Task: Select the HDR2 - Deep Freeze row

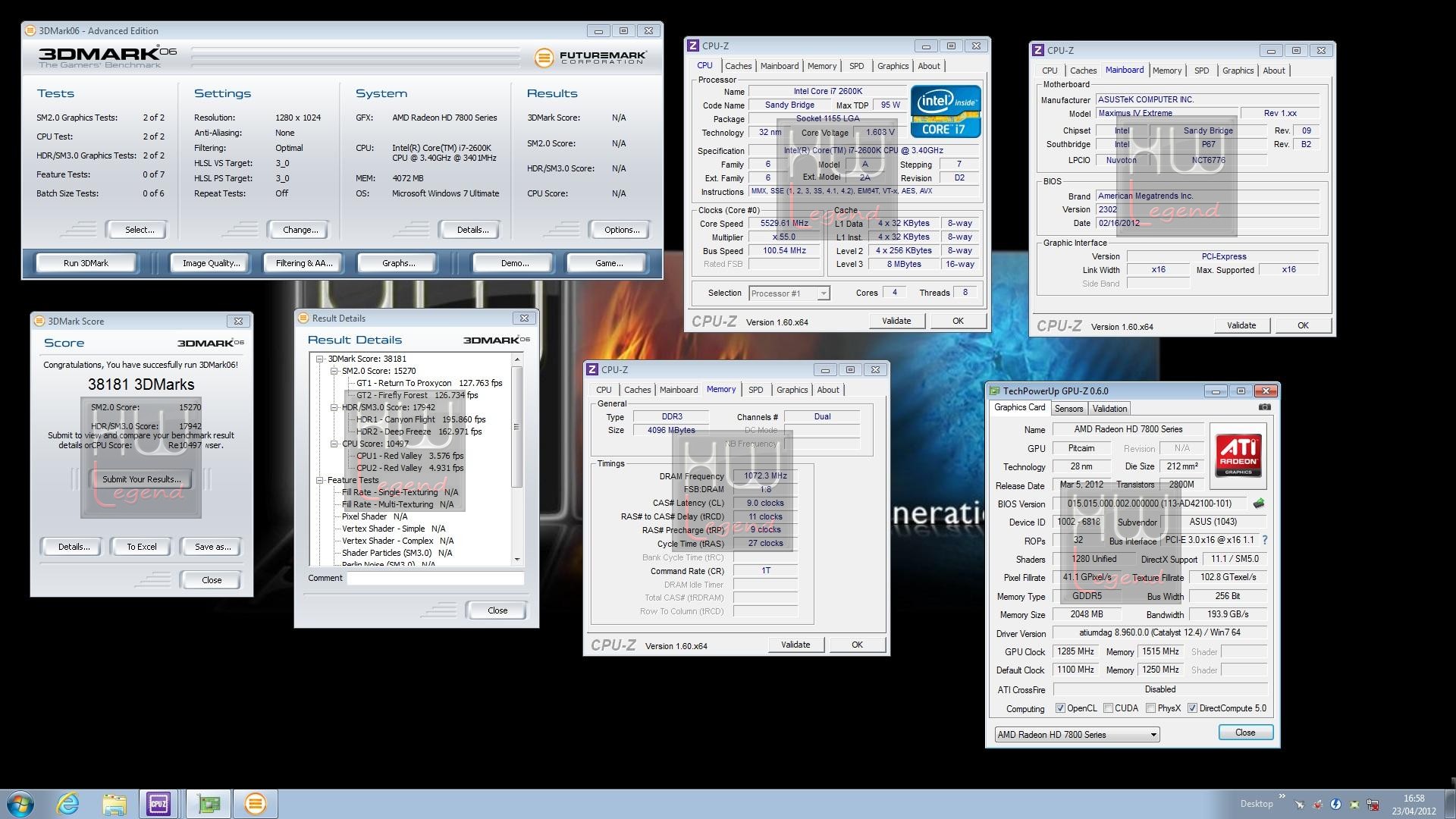Action: point(419,432)
